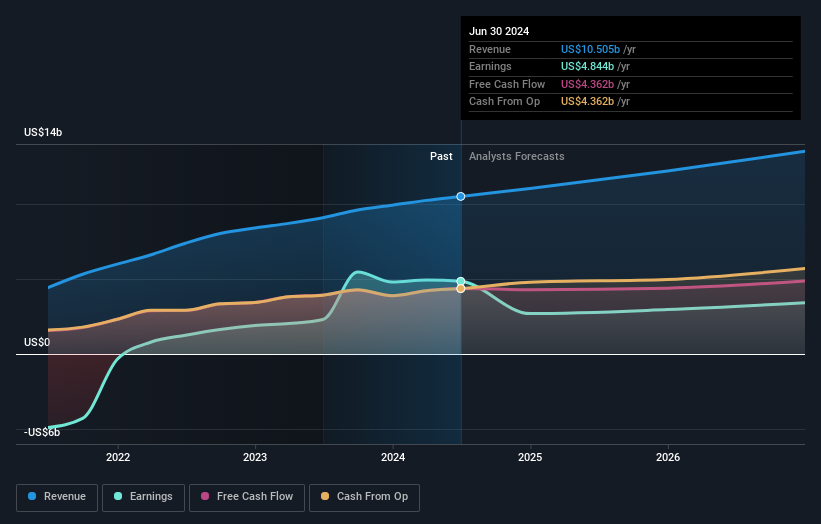Click the 2026 x-axis label
This screenshot has height=524, width=821.
668,457
